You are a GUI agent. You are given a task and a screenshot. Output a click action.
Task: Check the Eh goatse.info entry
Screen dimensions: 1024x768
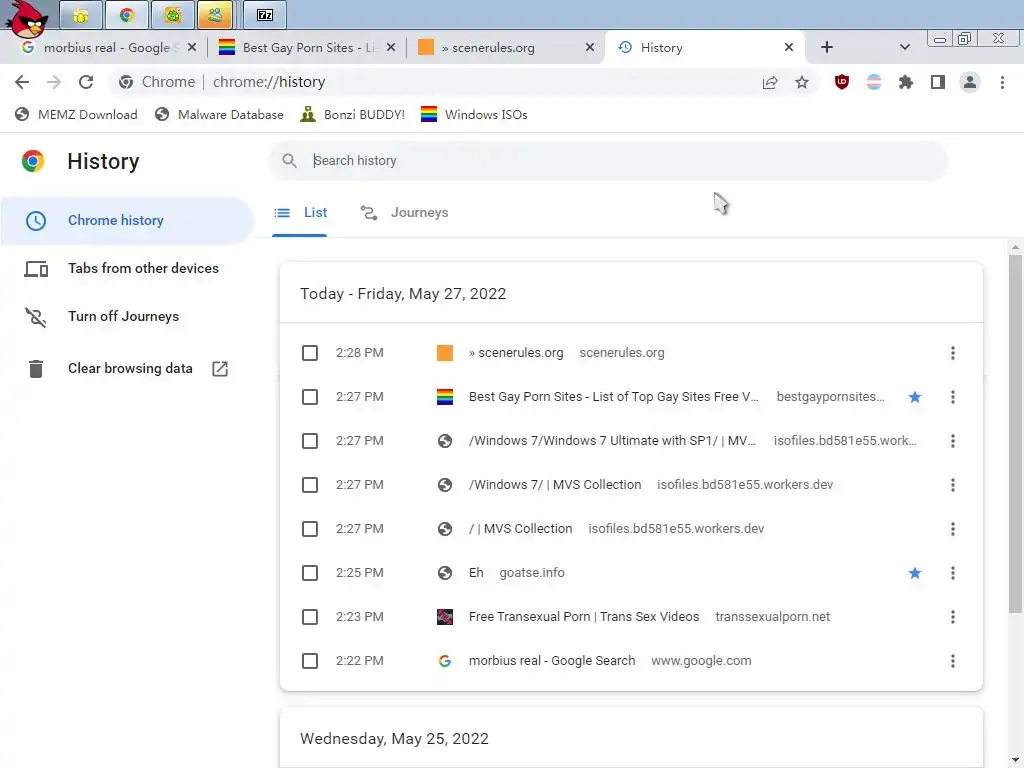310,573
